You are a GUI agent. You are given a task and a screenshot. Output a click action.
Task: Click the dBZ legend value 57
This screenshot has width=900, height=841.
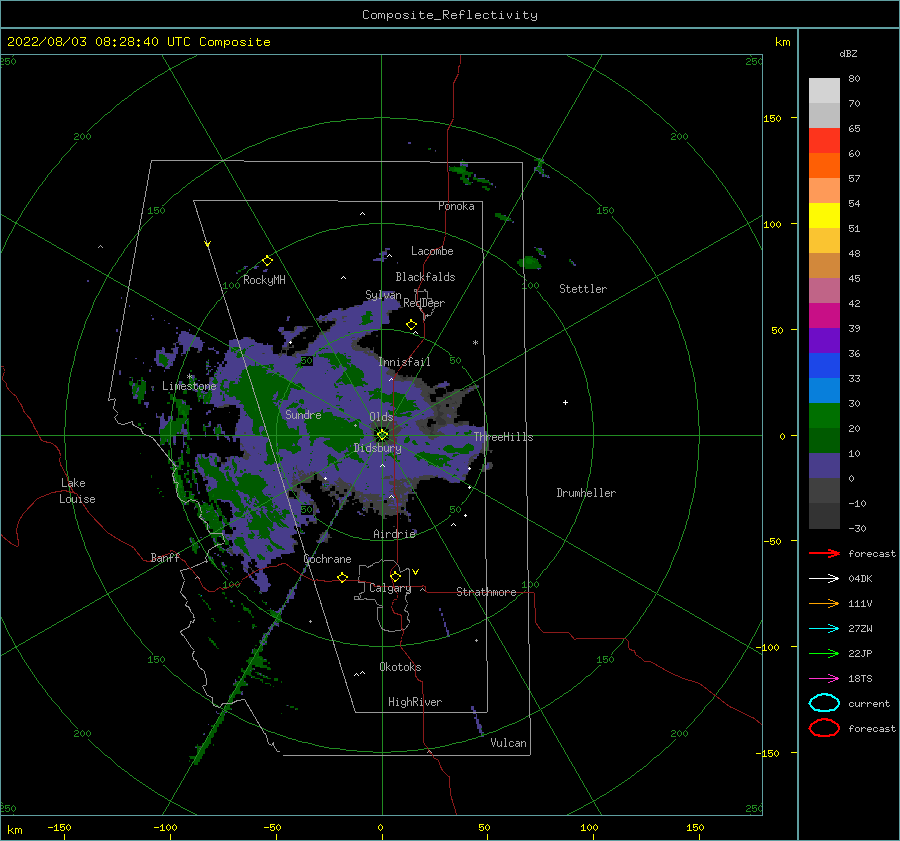click(x=854, y=179)
